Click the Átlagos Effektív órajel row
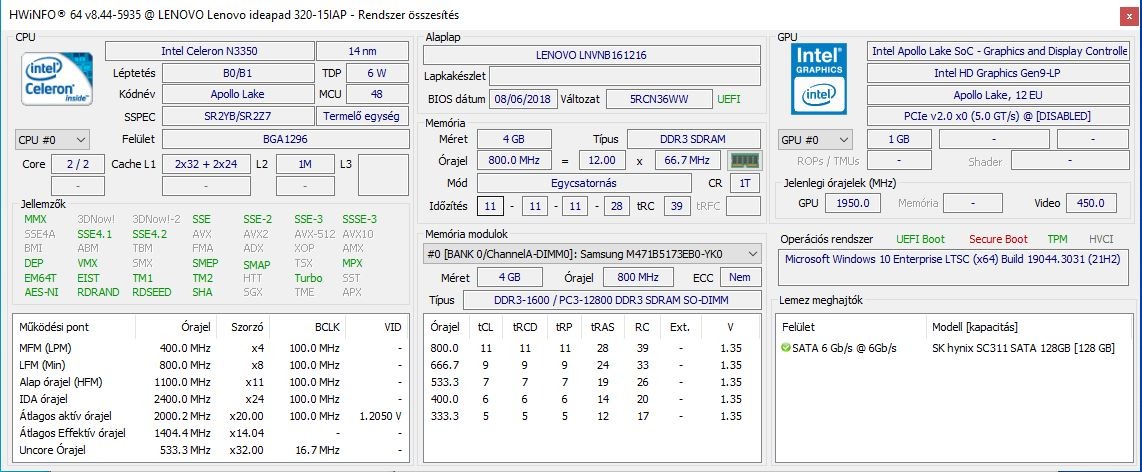 point(210,433)
